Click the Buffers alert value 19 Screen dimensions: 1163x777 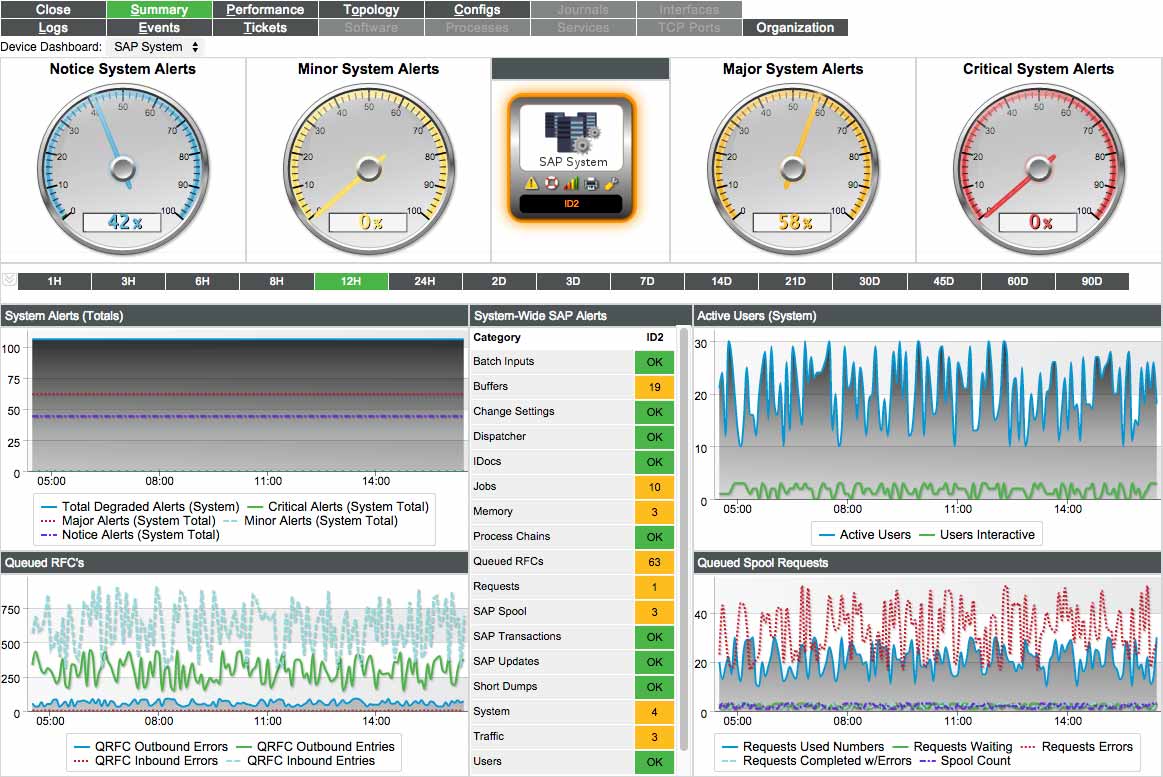654,386
